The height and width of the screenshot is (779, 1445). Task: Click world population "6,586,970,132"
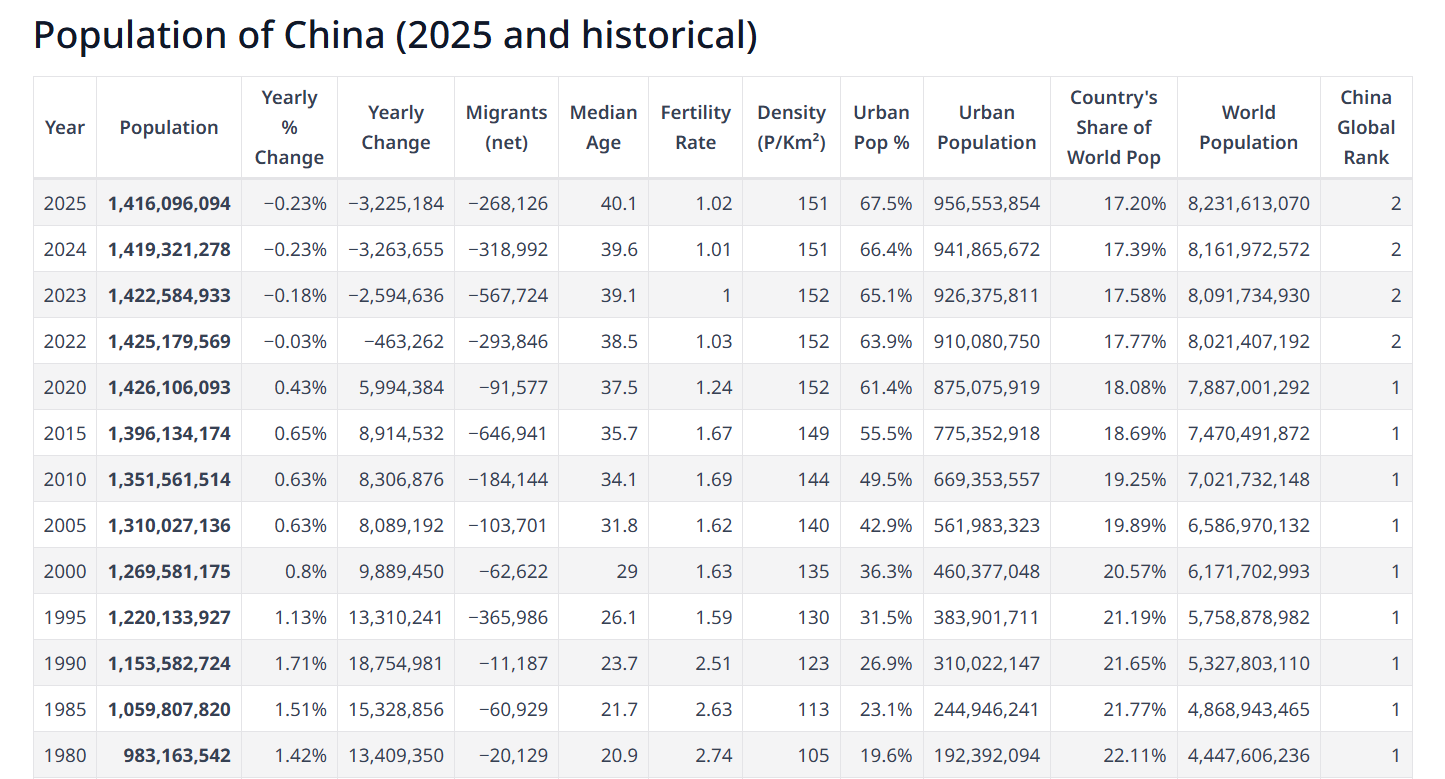(1249, 526)
